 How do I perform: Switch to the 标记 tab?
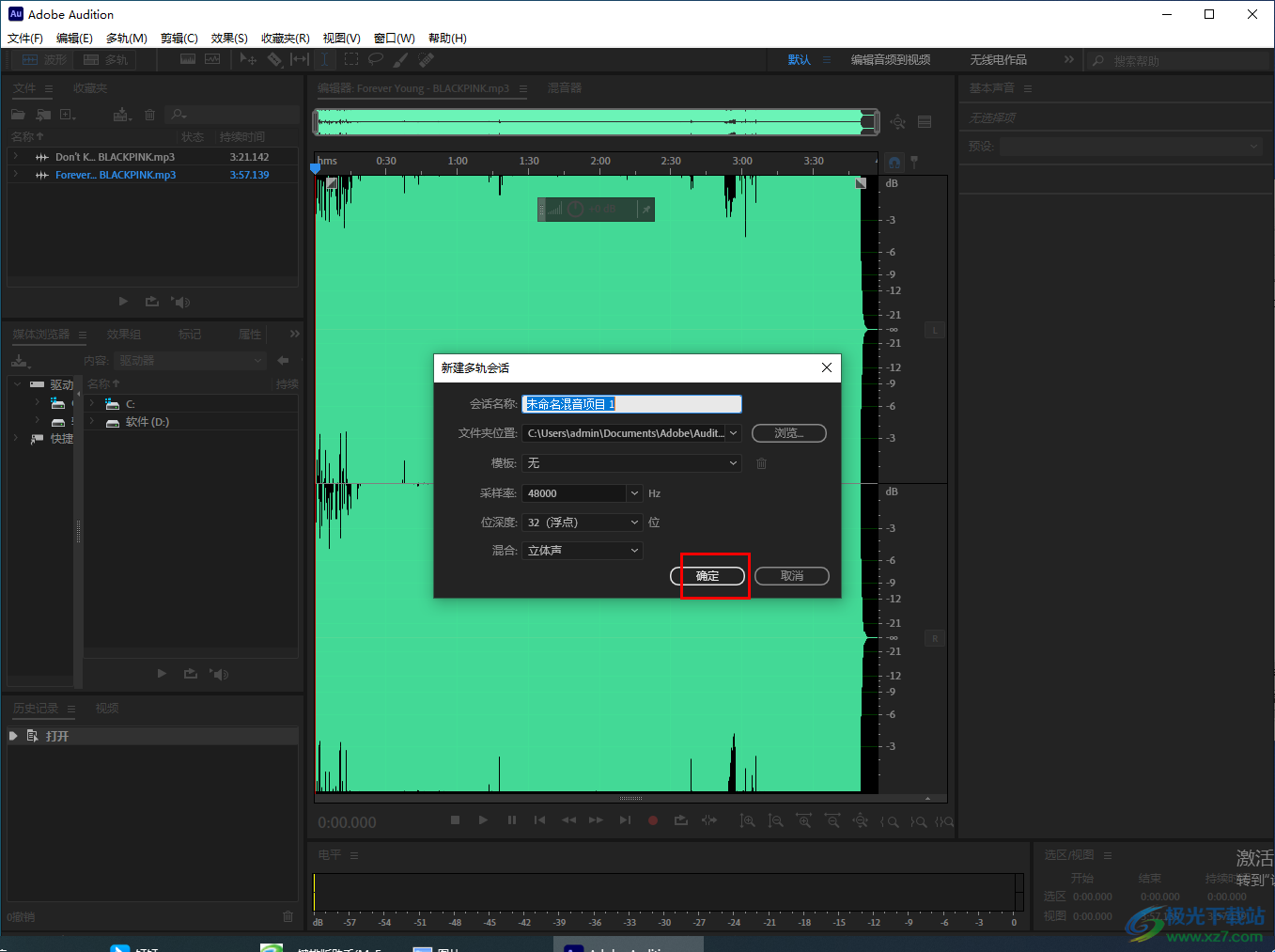[x=190, y=335]
